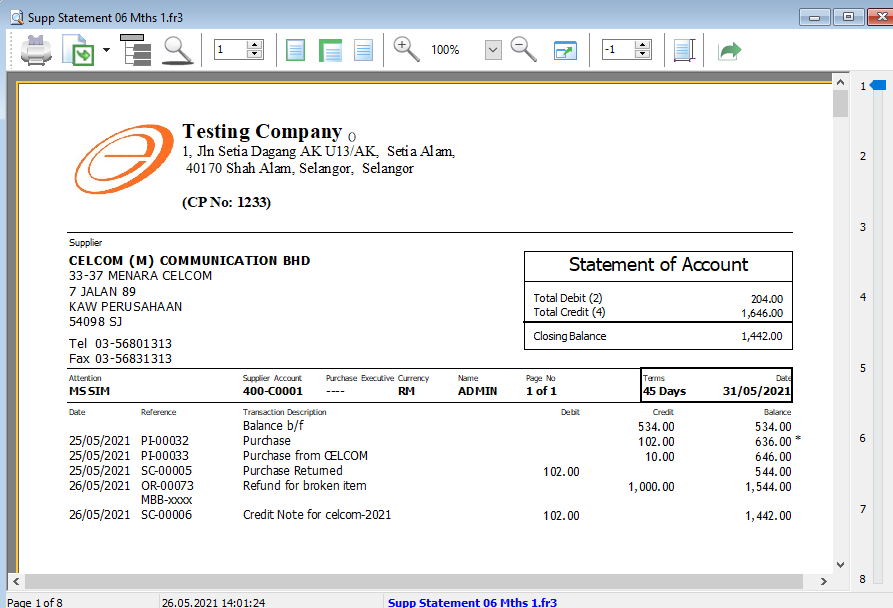Show the report outline panel
This screenshot has height=608, width=893.
tap(137, 49)
